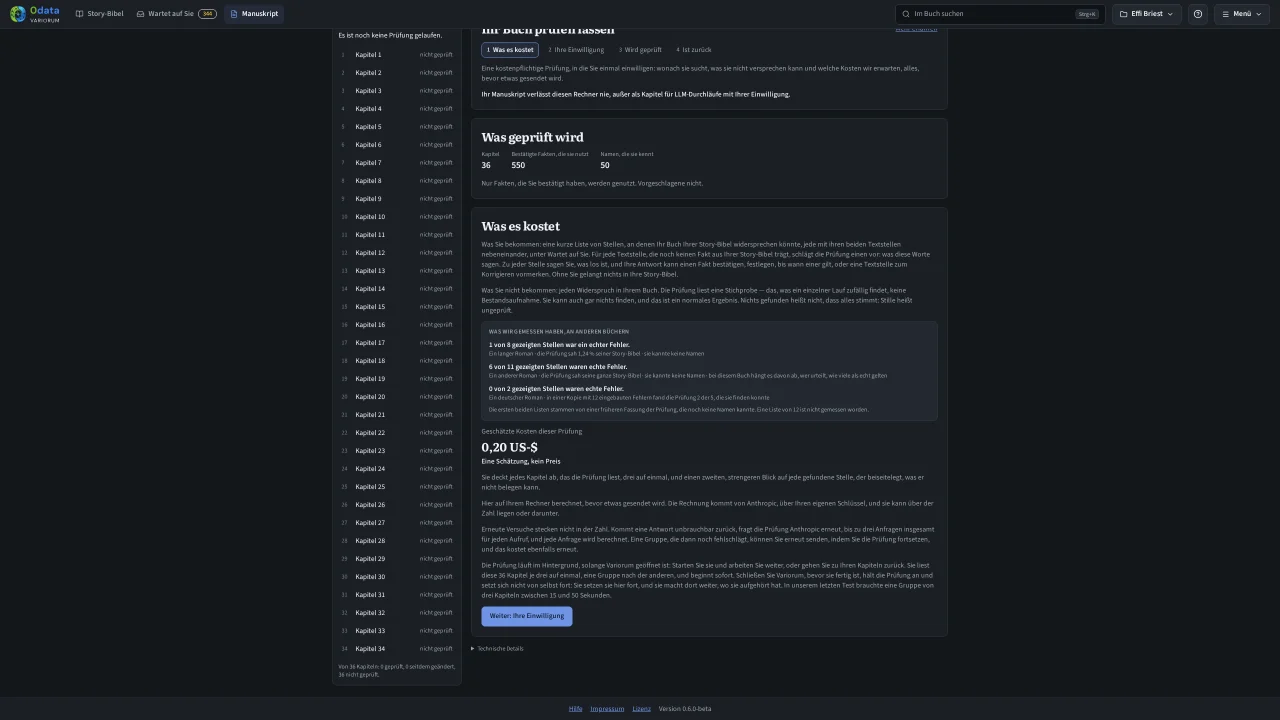Image resolution: width=1280 pixels, height=720 pixels.
Task: Click the Odata Variorum logo
Action: tap(35, 14)
